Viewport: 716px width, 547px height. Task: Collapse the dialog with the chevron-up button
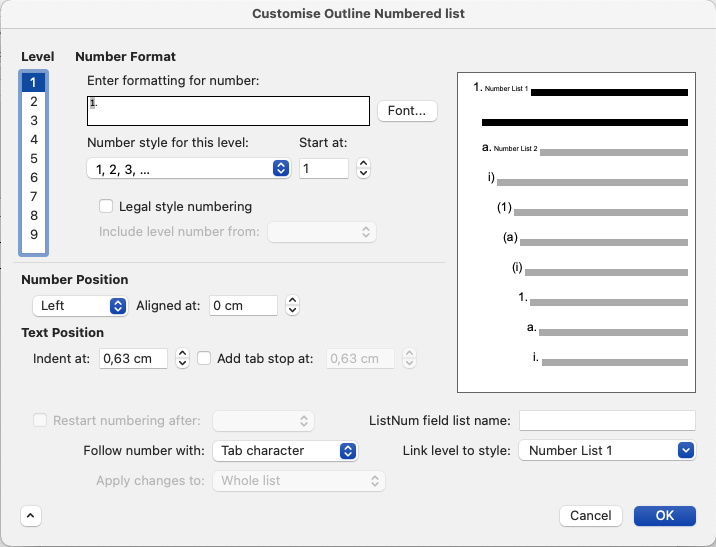tap(31, 516)
